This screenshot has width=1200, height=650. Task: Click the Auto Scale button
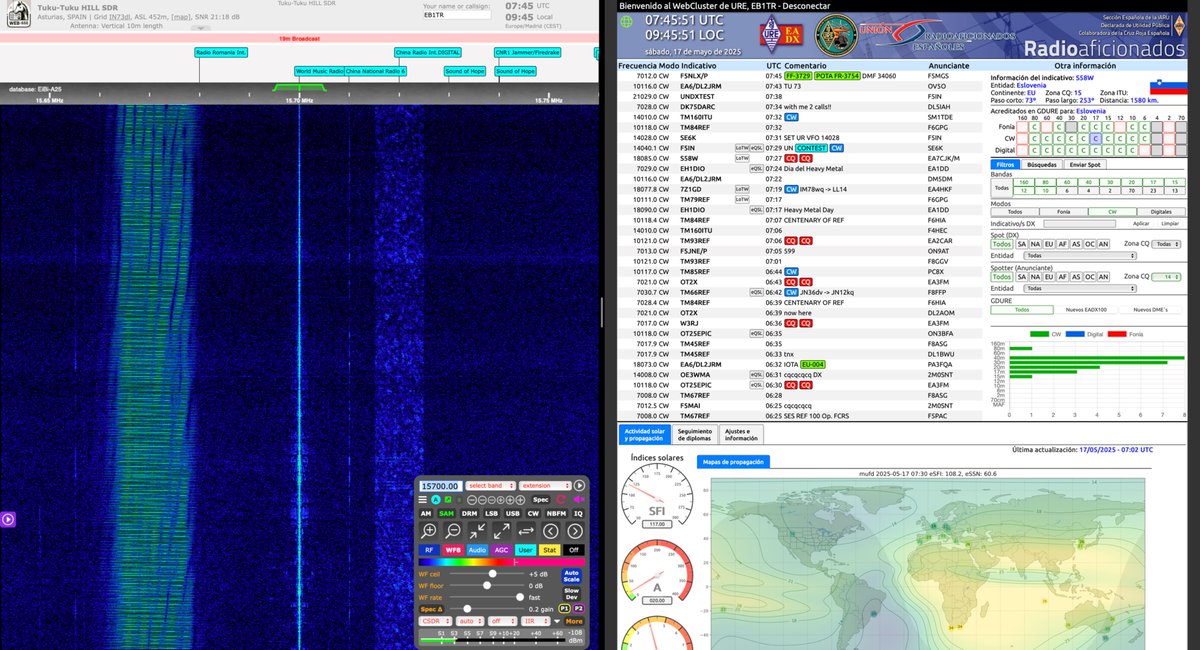coord(571,576)
